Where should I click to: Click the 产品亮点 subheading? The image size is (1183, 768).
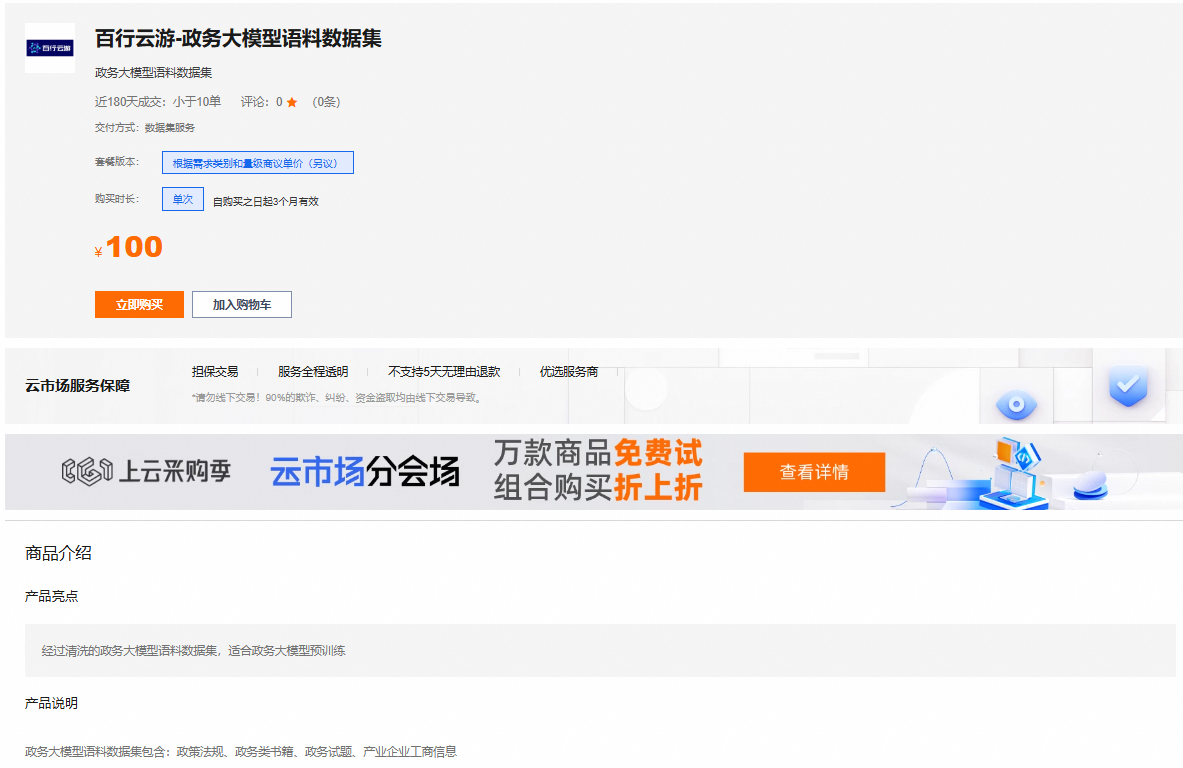click(51, 596)
